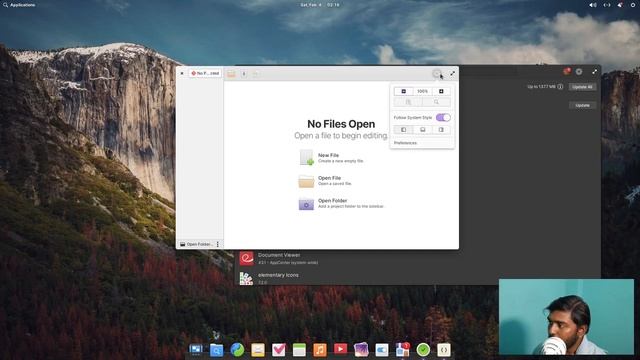Click the greyed revert icon in Code headerbar

(256, 74)
